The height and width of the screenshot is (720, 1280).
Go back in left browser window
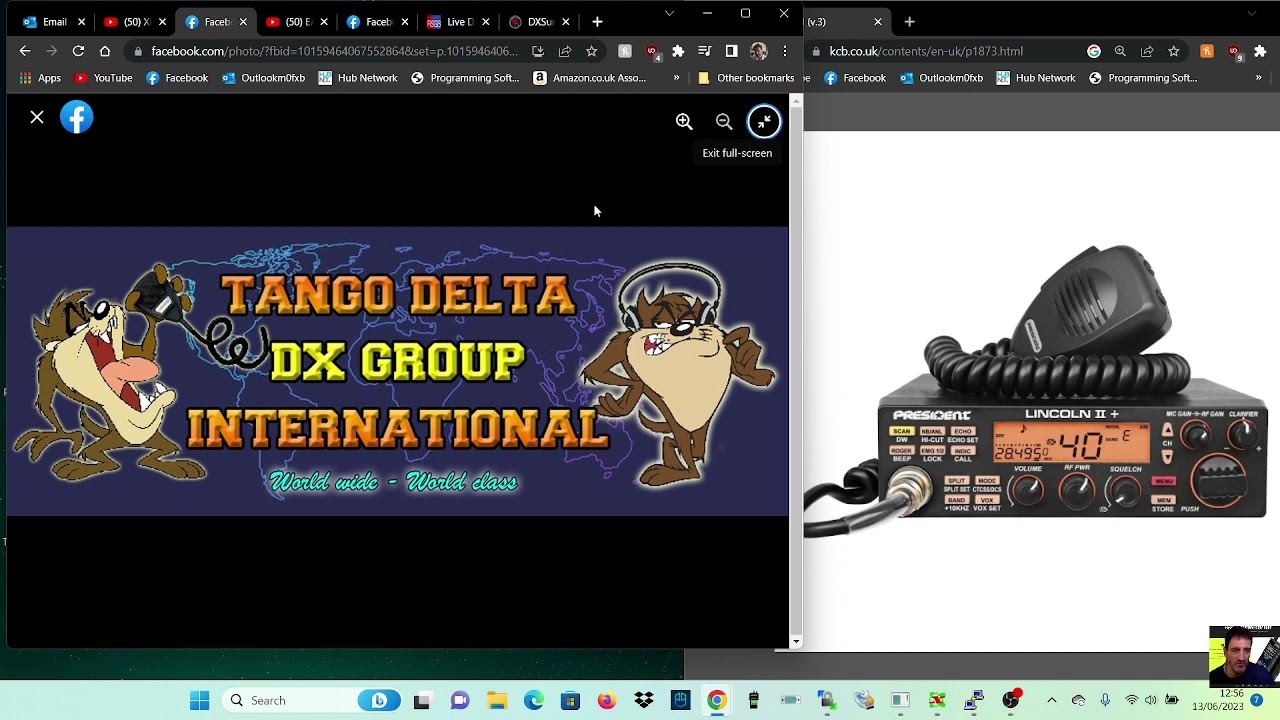pyautogui.click(x=25, y=51)
